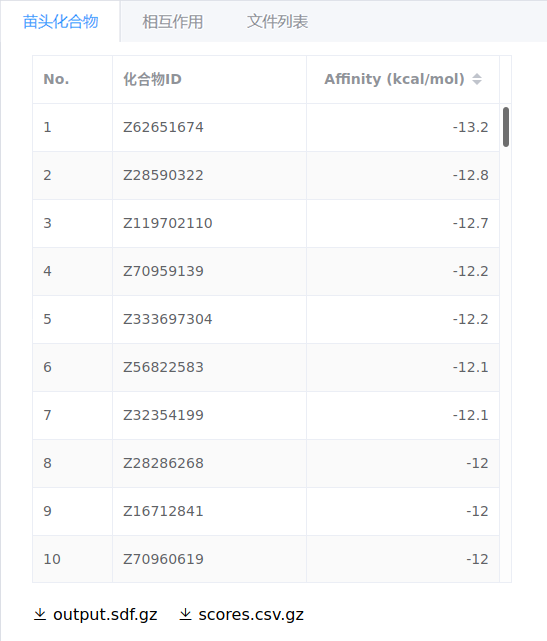Click the table's vertical scrollbar thumb

[x=506, y=127]
